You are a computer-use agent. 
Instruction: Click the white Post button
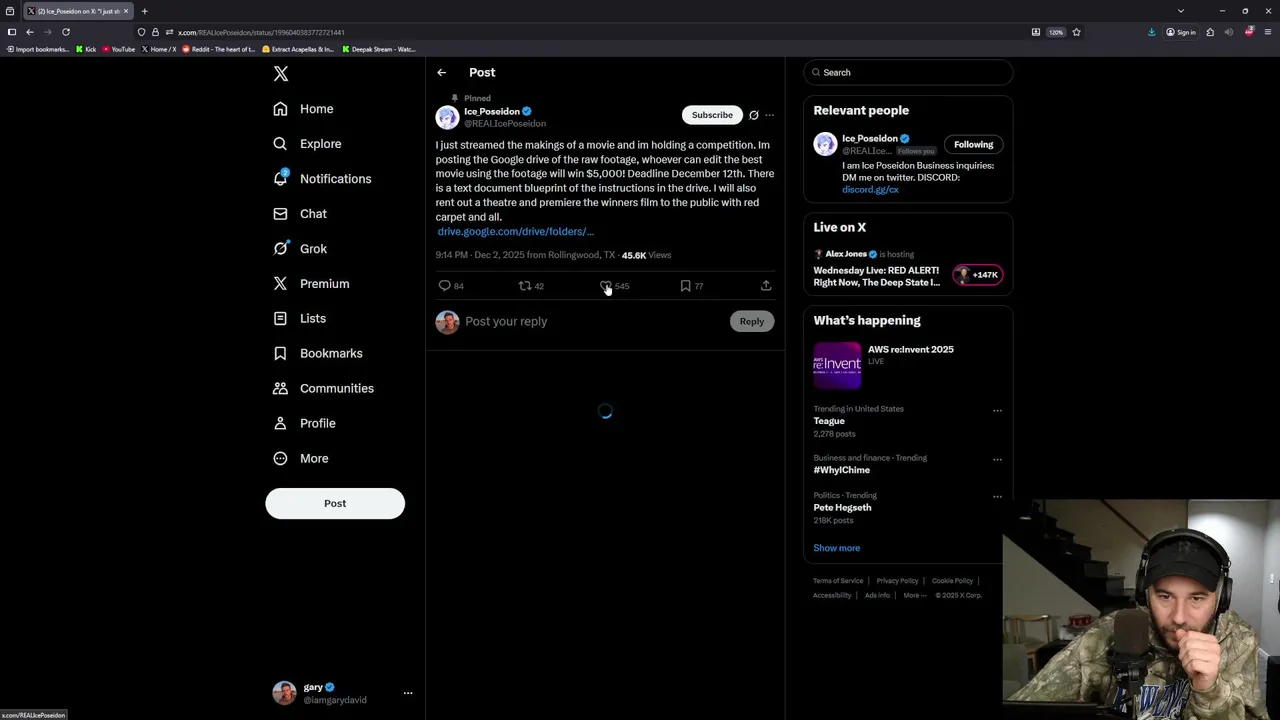point(335,503)
